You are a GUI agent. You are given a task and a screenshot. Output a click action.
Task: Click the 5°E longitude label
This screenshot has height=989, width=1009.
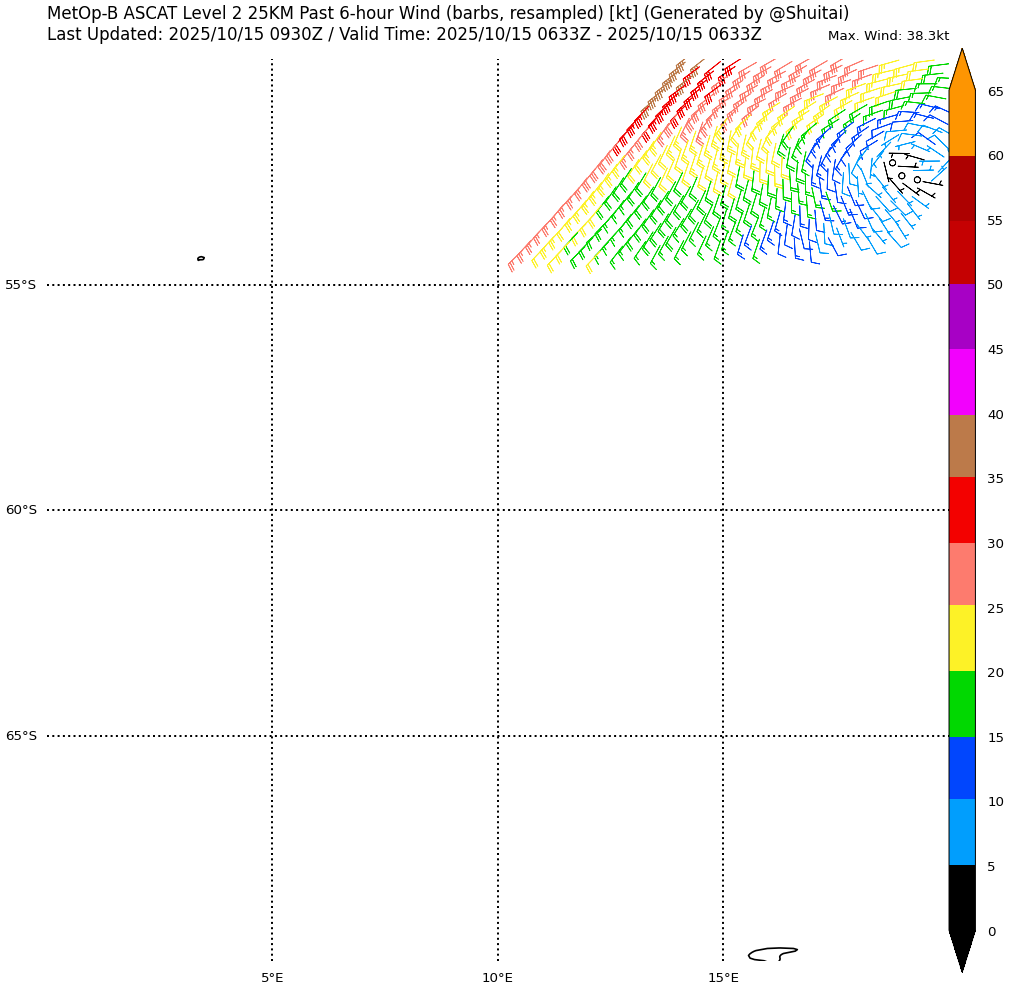[272, 978]
